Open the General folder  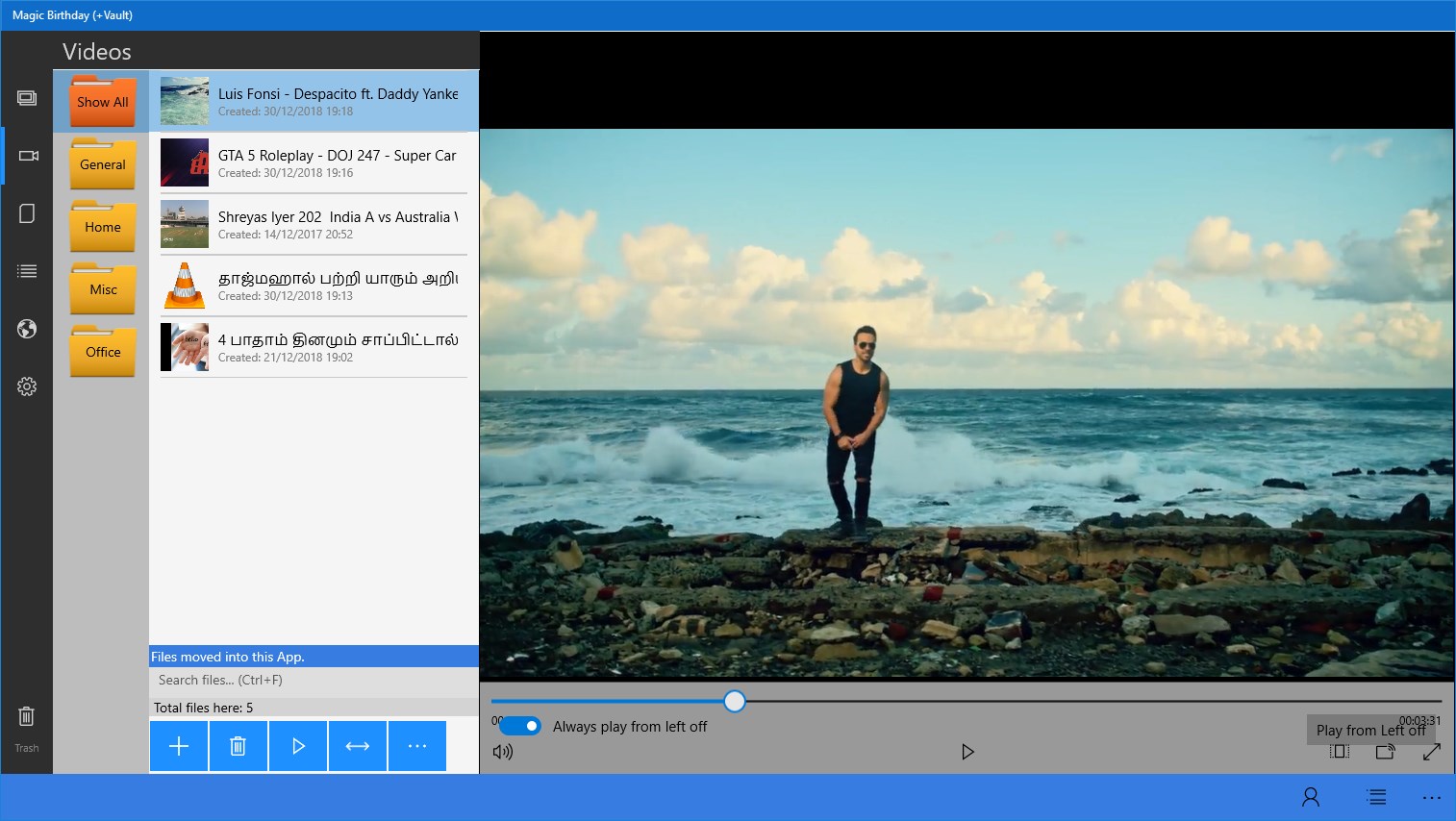tap(102, 163)
